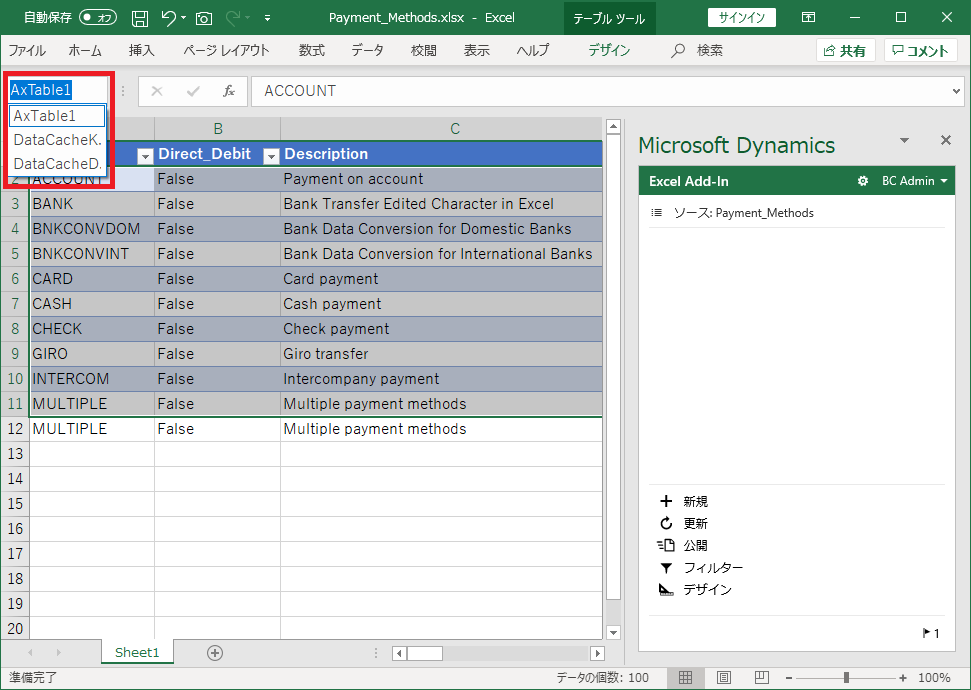
Task: Zoom in with the plus icon
Action: click(903, 678)
